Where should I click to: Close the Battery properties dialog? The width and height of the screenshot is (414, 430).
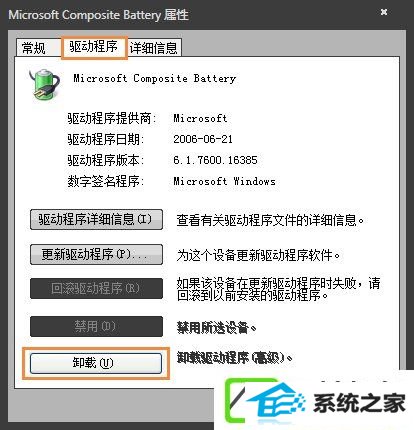pos(384,12)
